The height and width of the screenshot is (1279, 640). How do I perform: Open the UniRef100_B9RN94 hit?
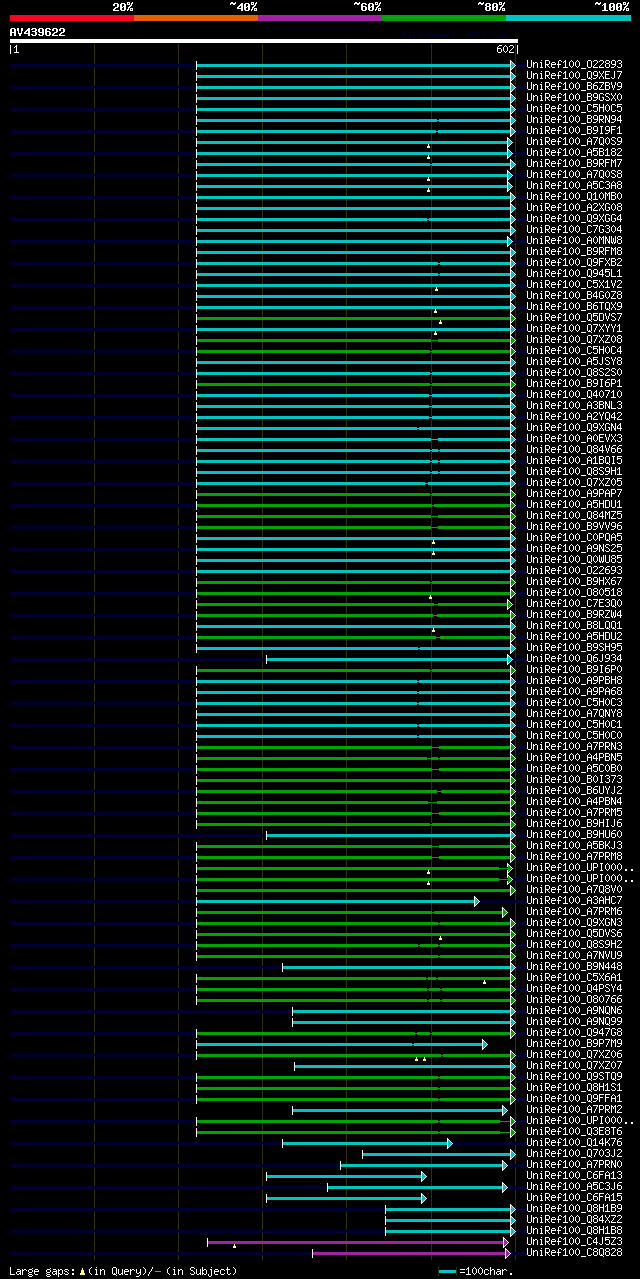(574, 119)
